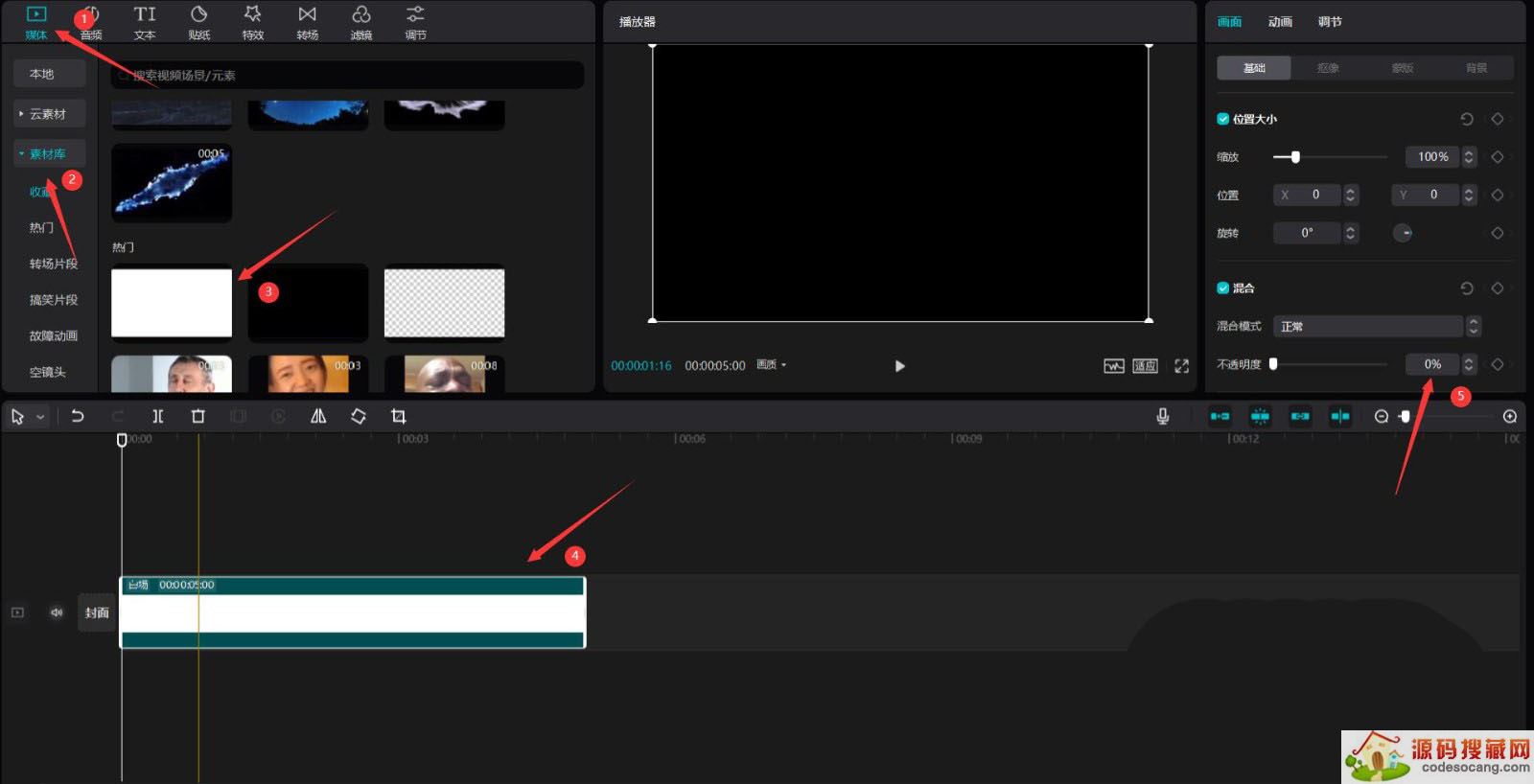Delete the selected clip with trash icon
Viewport: 1534px width, 784px height.
coord(198,416)
